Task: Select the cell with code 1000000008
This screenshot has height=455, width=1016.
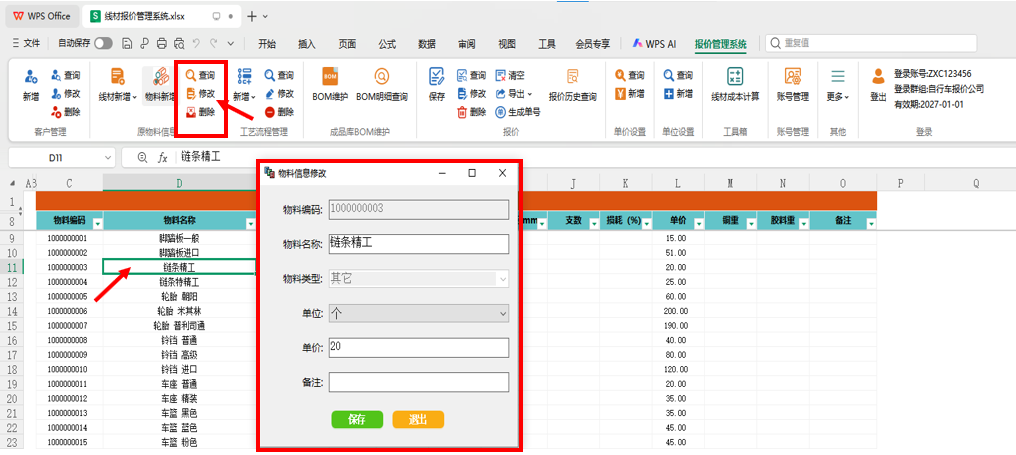Action: 69,340
